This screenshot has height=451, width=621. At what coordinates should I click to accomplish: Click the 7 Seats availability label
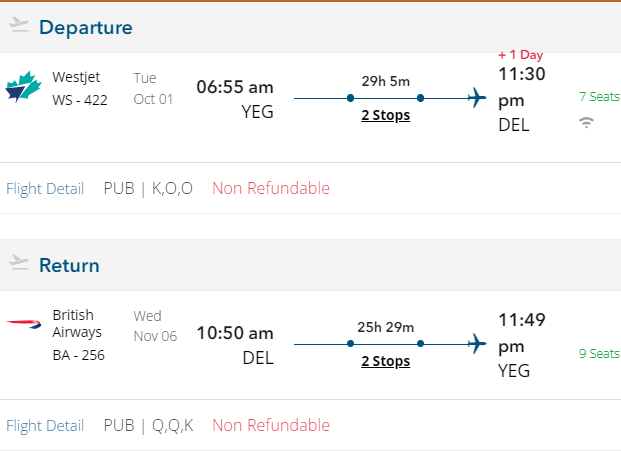point(599,97)
